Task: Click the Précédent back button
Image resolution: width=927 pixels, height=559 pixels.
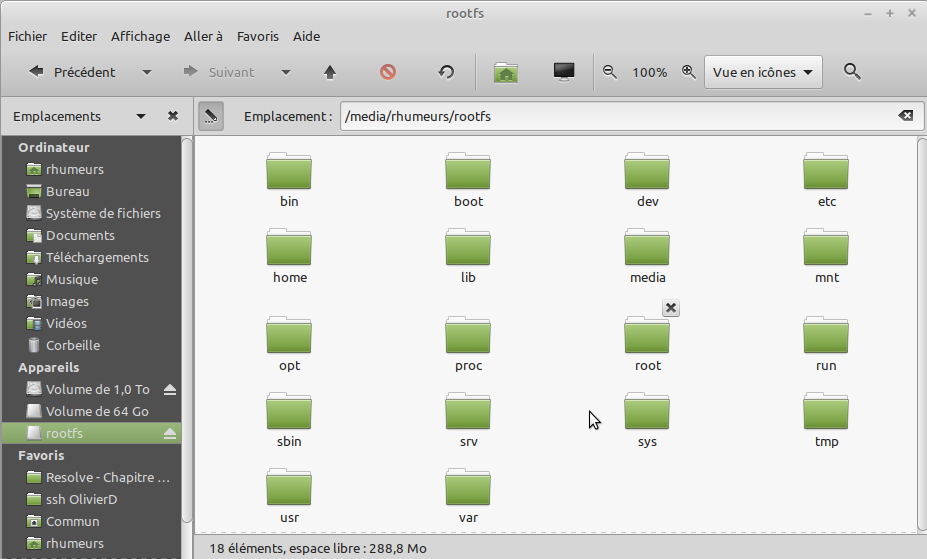Action: click(x=72, y=72)
